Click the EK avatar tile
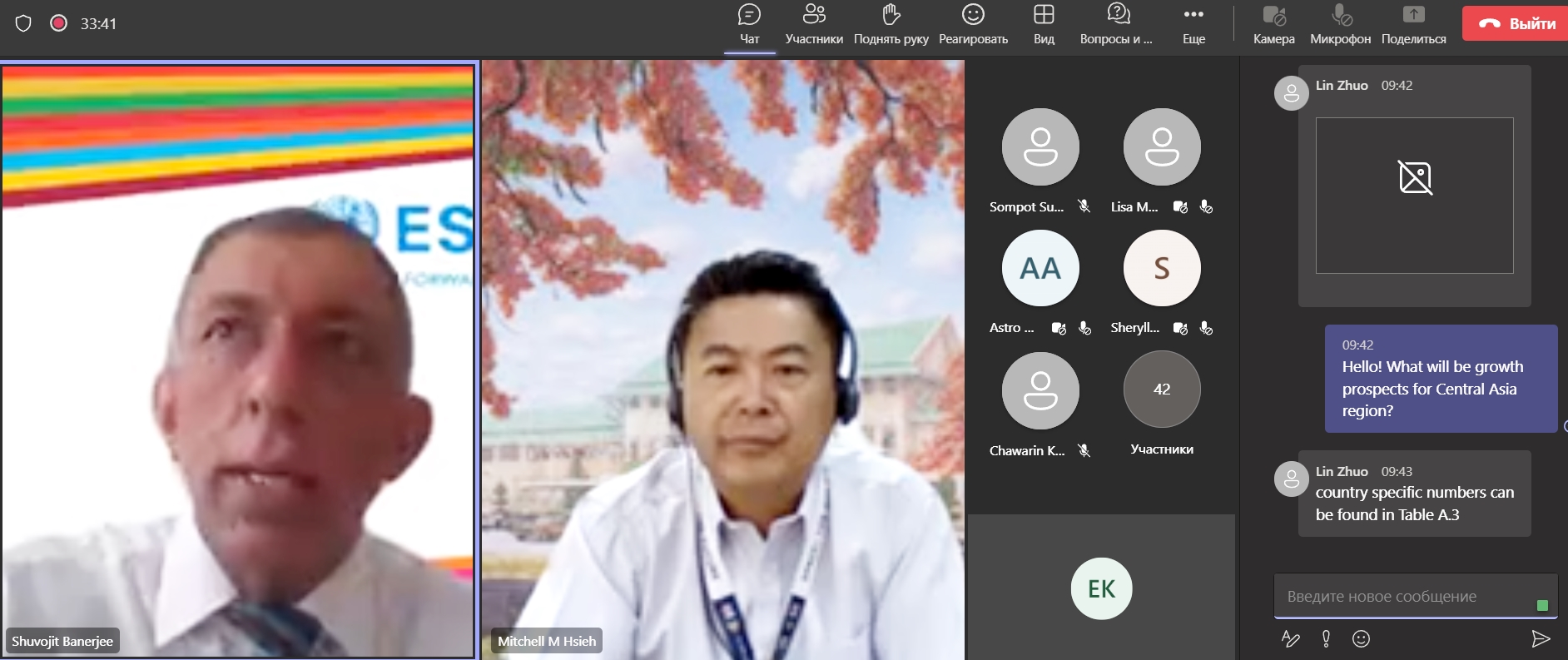 [x=1101, y=588]
